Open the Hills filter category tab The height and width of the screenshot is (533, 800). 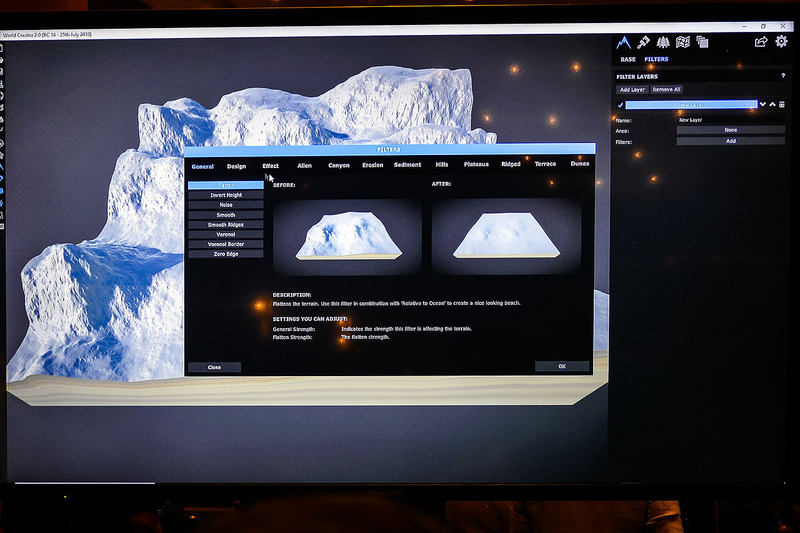pos(442,164)
